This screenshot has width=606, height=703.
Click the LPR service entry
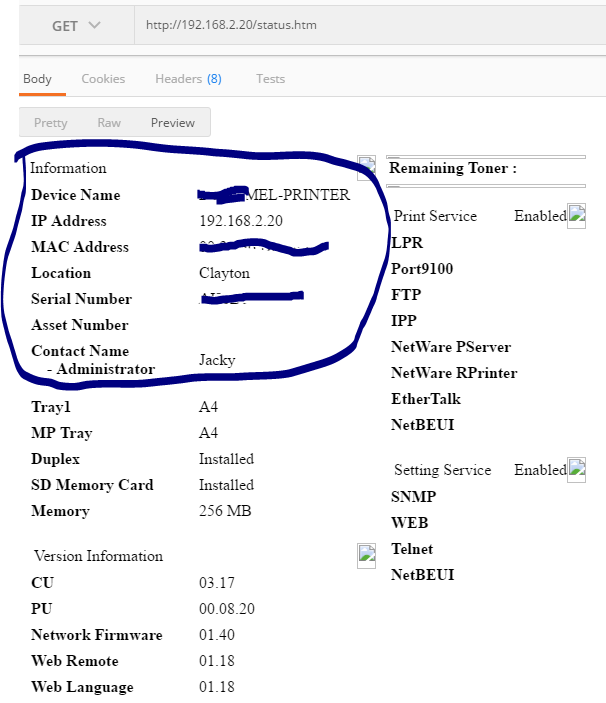click(407, 243)
